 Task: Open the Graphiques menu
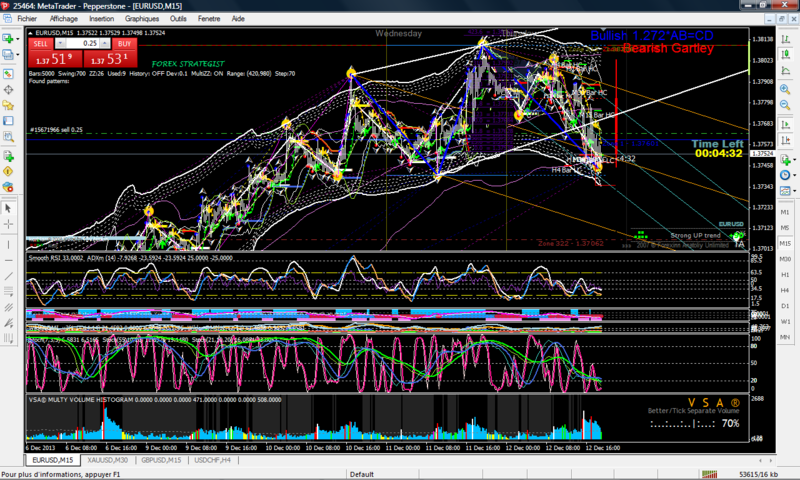(x=142, y=18)
